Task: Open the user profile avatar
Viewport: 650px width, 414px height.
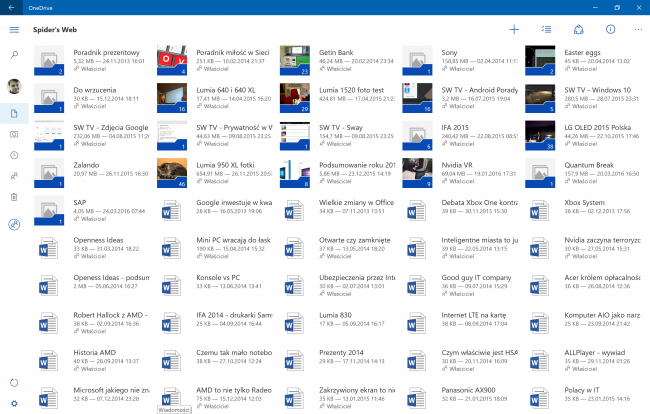Action: pos(14,86)
